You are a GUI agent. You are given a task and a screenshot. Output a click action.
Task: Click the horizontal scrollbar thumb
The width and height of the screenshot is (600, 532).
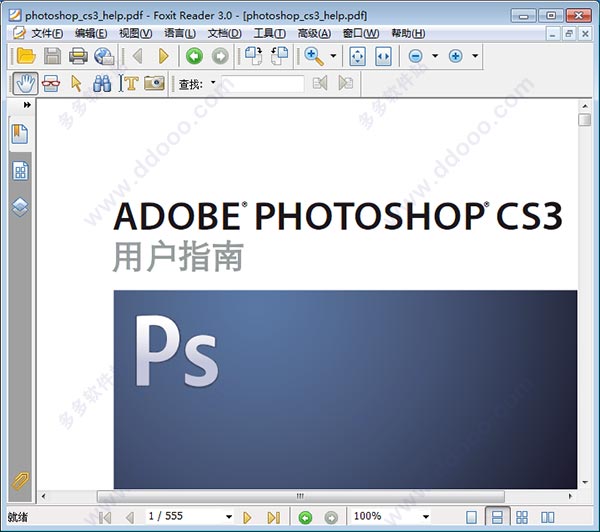click(x=300, y=496)
